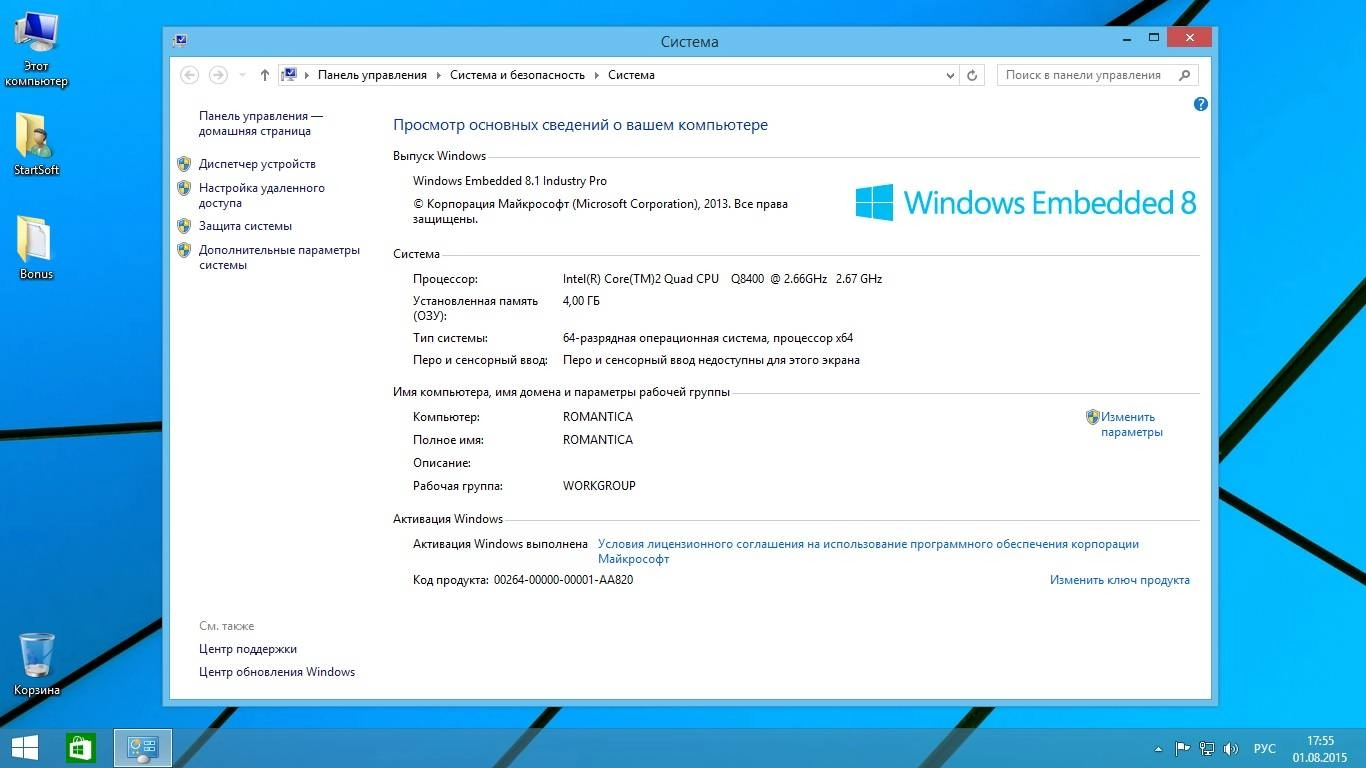
Task: Open the Microsoft license terms link
Action: pyautogui.click(x=868, y=551)
